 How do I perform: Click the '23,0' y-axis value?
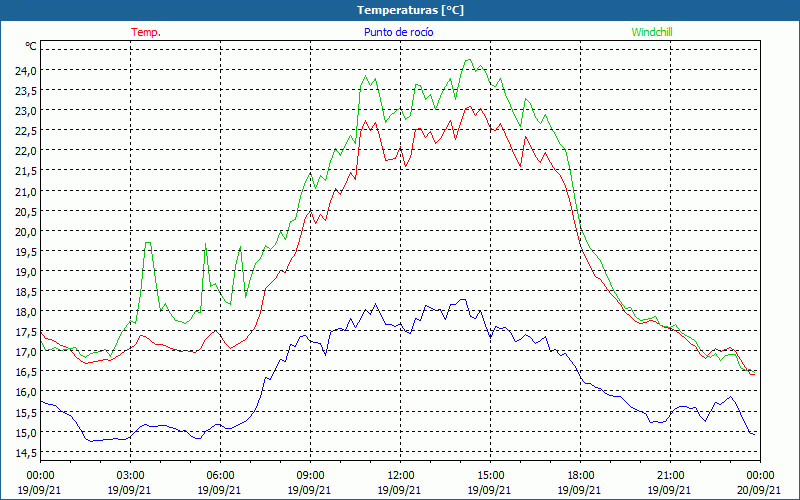click(25, 111)
